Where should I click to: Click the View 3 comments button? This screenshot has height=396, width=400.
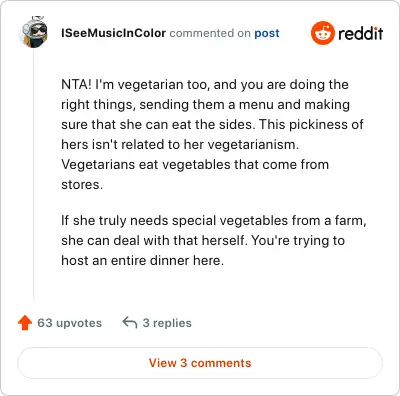[x=200, y=363]
